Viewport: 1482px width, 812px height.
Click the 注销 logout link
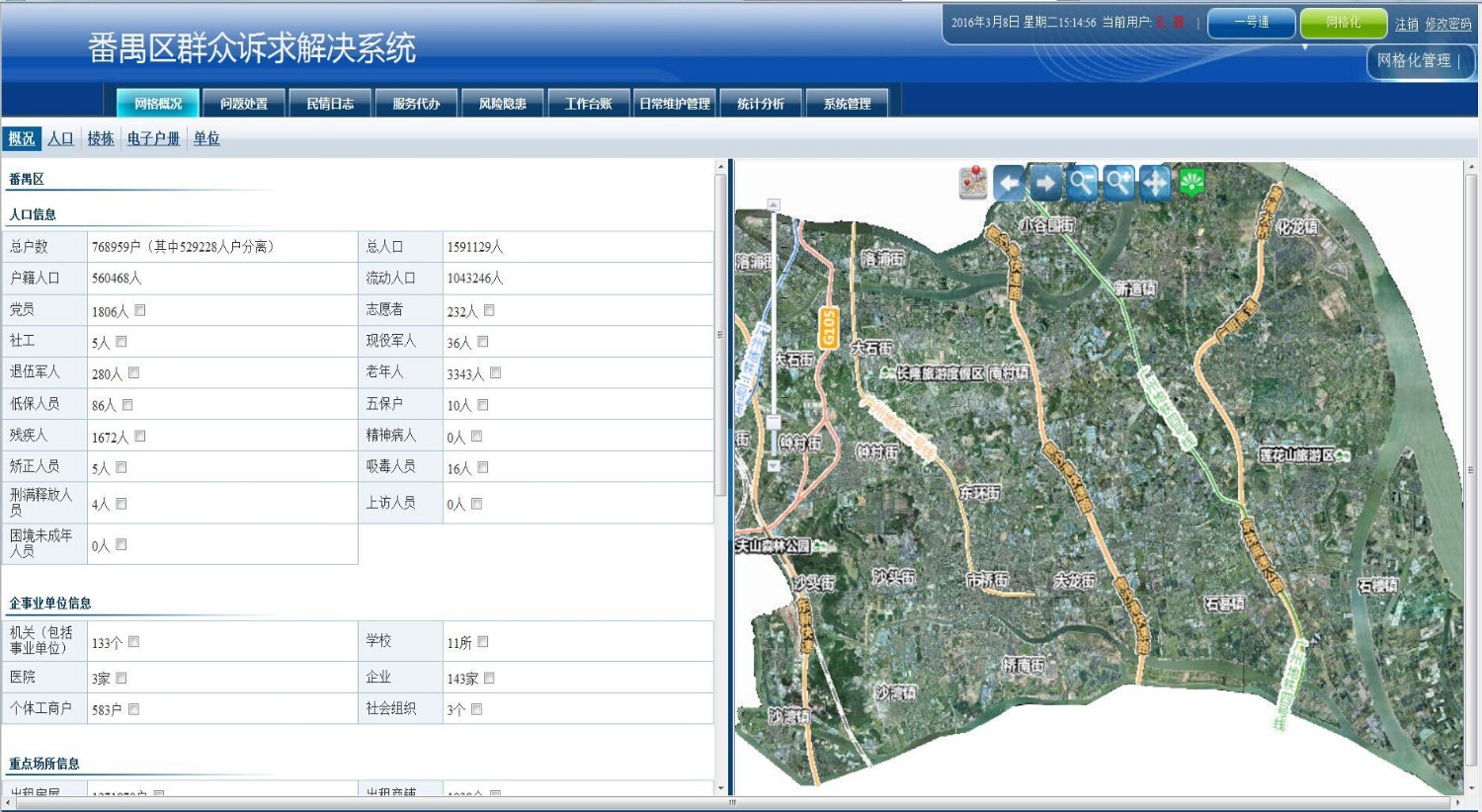point(1406,24)
